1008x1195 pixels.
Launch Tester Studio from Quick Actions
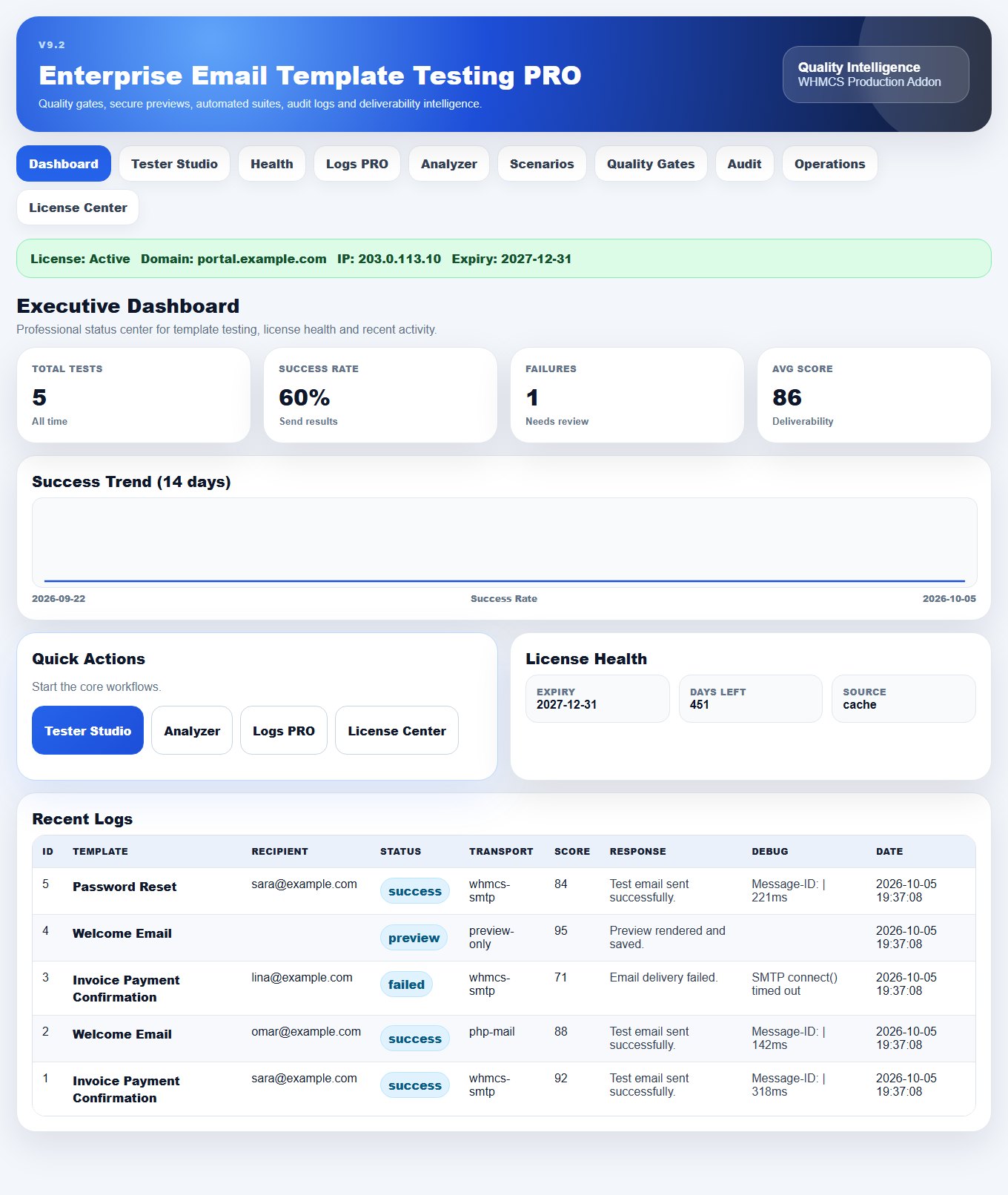[87, 730]
